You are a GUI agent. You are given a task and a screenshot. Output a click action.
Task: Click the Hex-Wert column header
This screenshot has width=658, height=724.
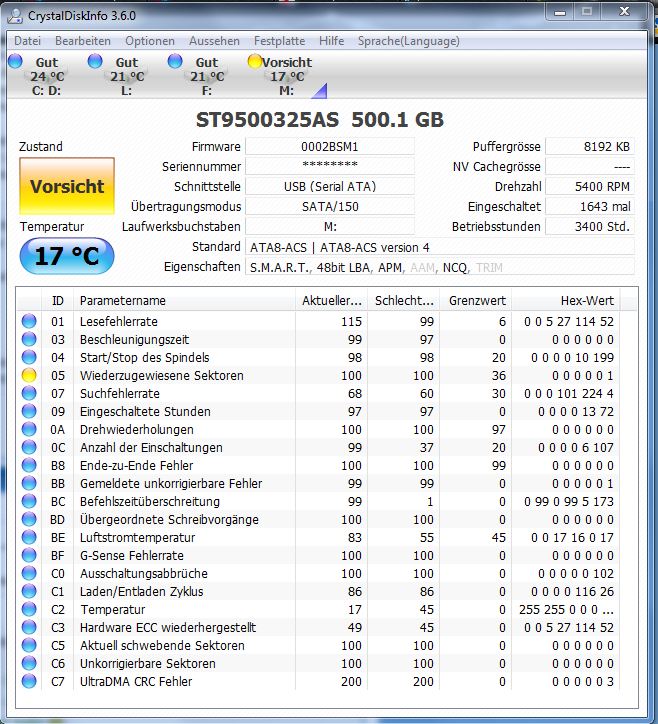click(x=566, y=301)
